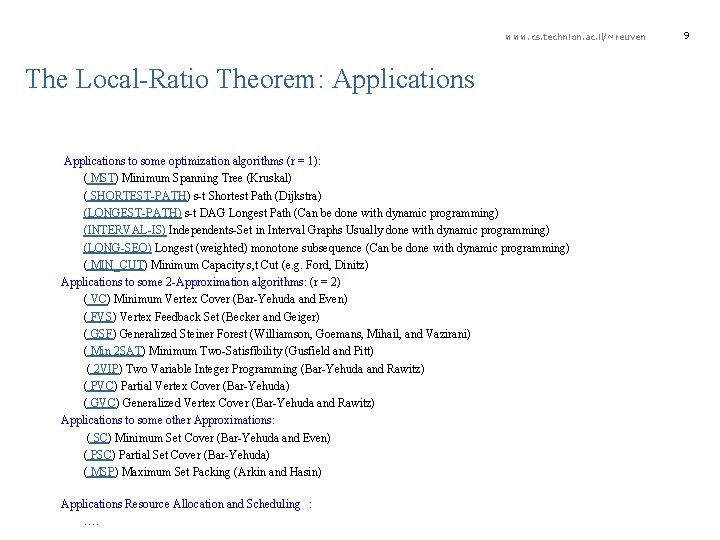The width and height of the screenshot is (720, 540).
Task: Follow the MIN_CUT hyperlink
Action: click(x=116, y=265)
